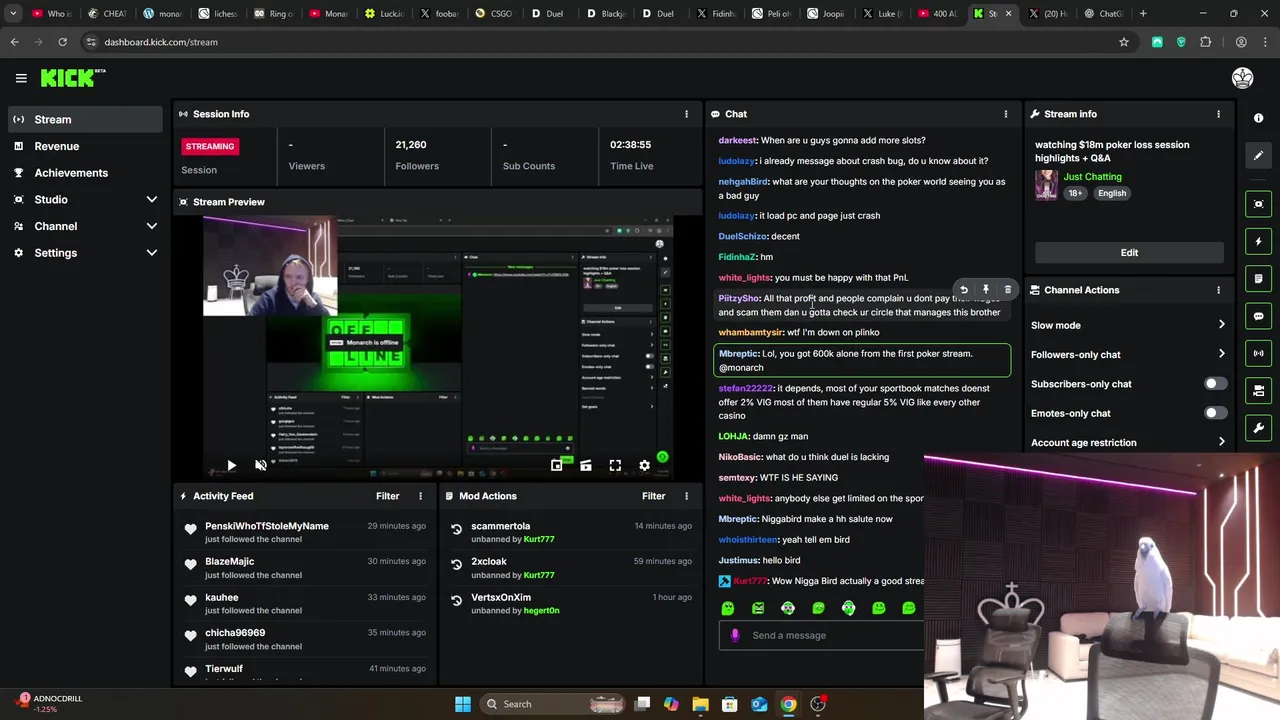
Task: Reply to the hovered PiitzySho message
Action: point(964,290)
